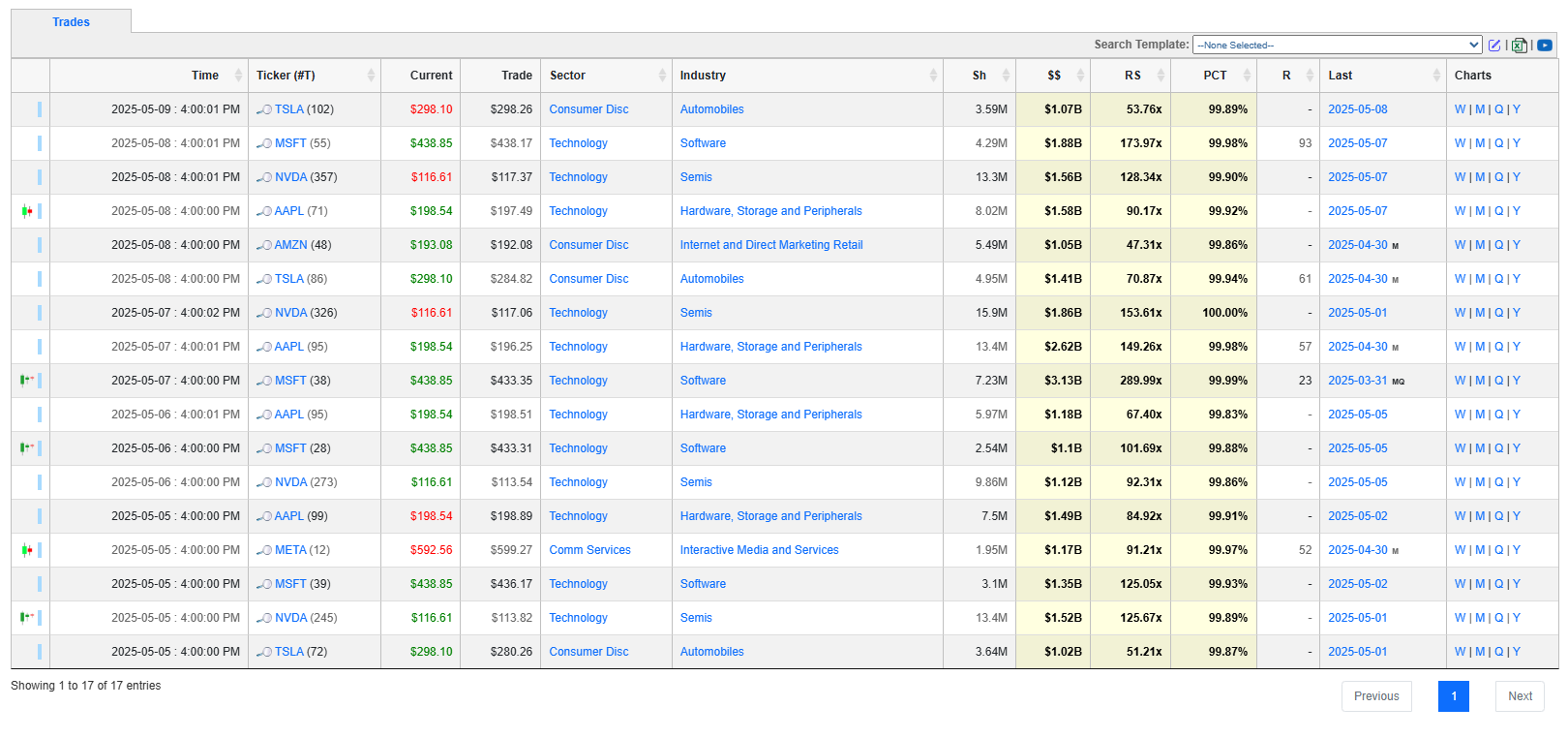Open the META ticker link
The width and height of the screenshot is (1568, 738).
pos(290,550)
